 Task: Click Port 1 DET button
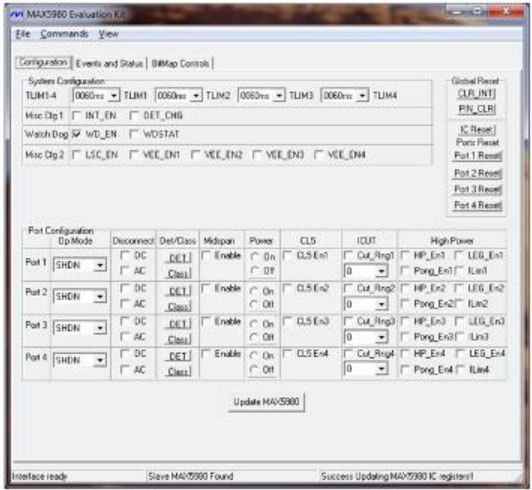[178, 258]
